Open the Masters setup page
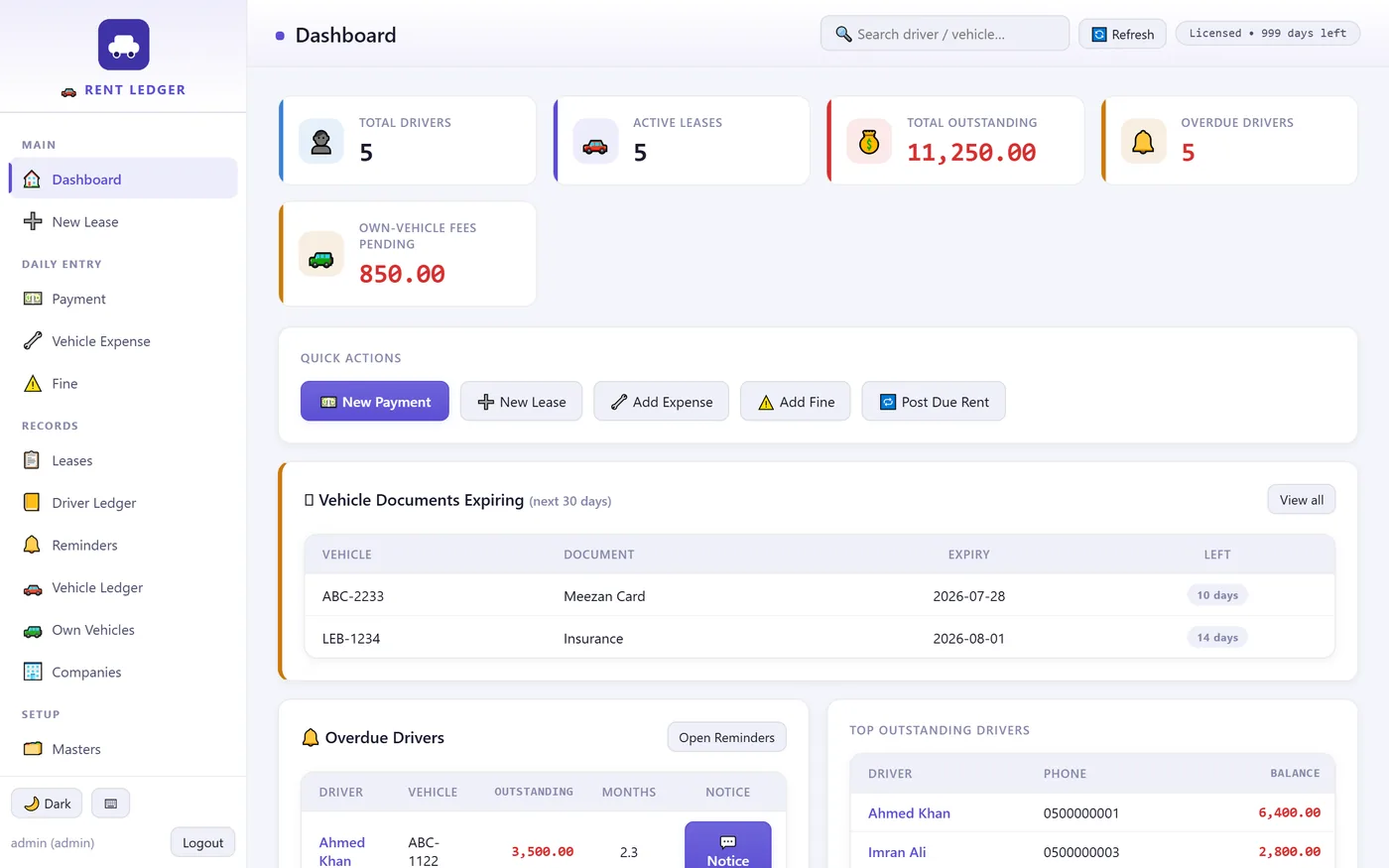Screen dimensions: 1389x868 point(124,749)
